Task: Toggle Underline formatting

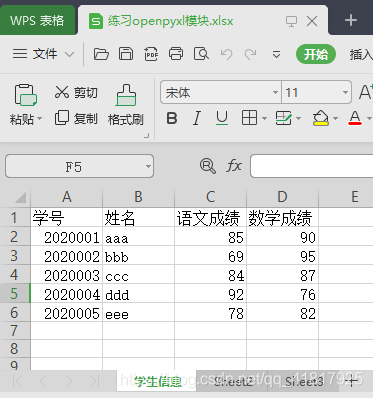Action: 222,118
